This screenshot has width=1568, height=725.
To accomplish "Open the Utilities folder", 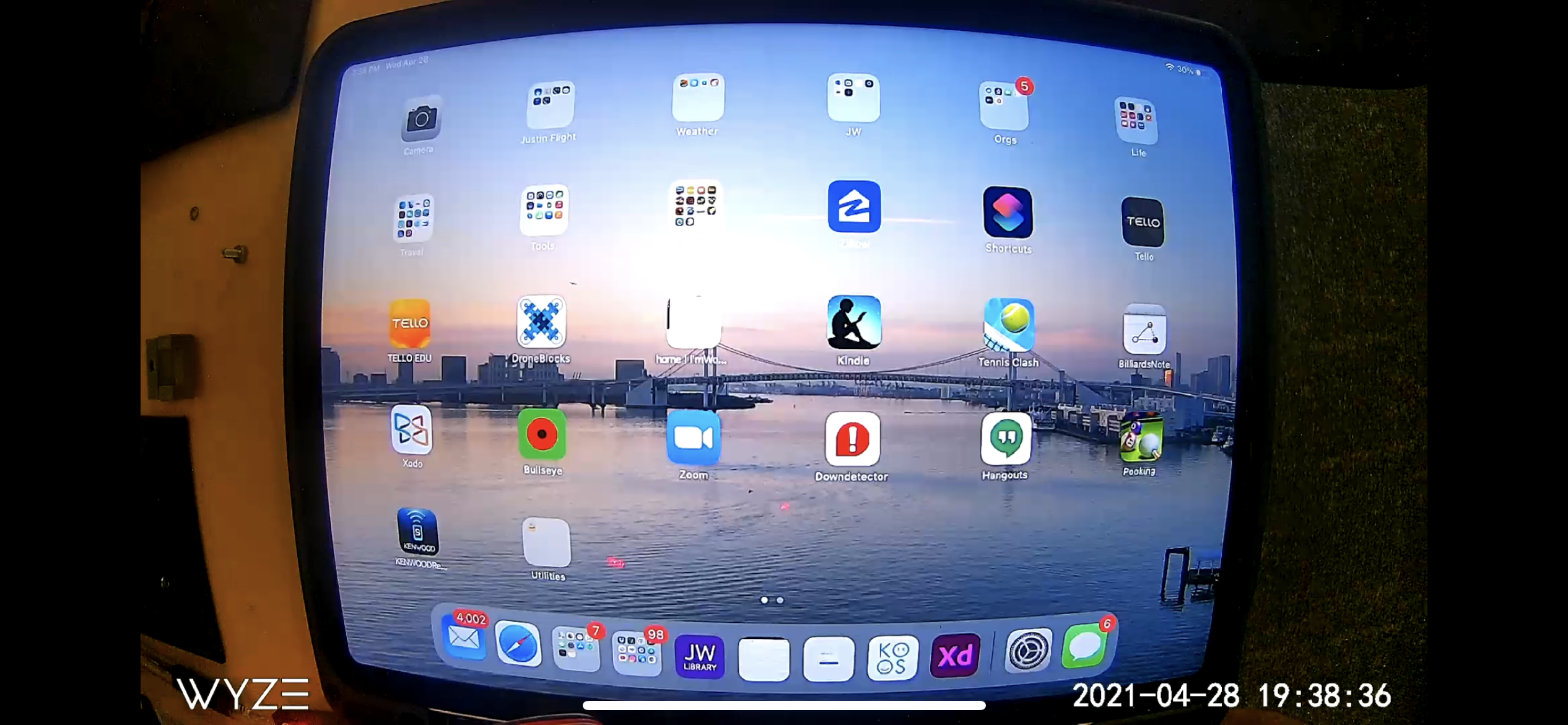I will (x=546, y=542).
